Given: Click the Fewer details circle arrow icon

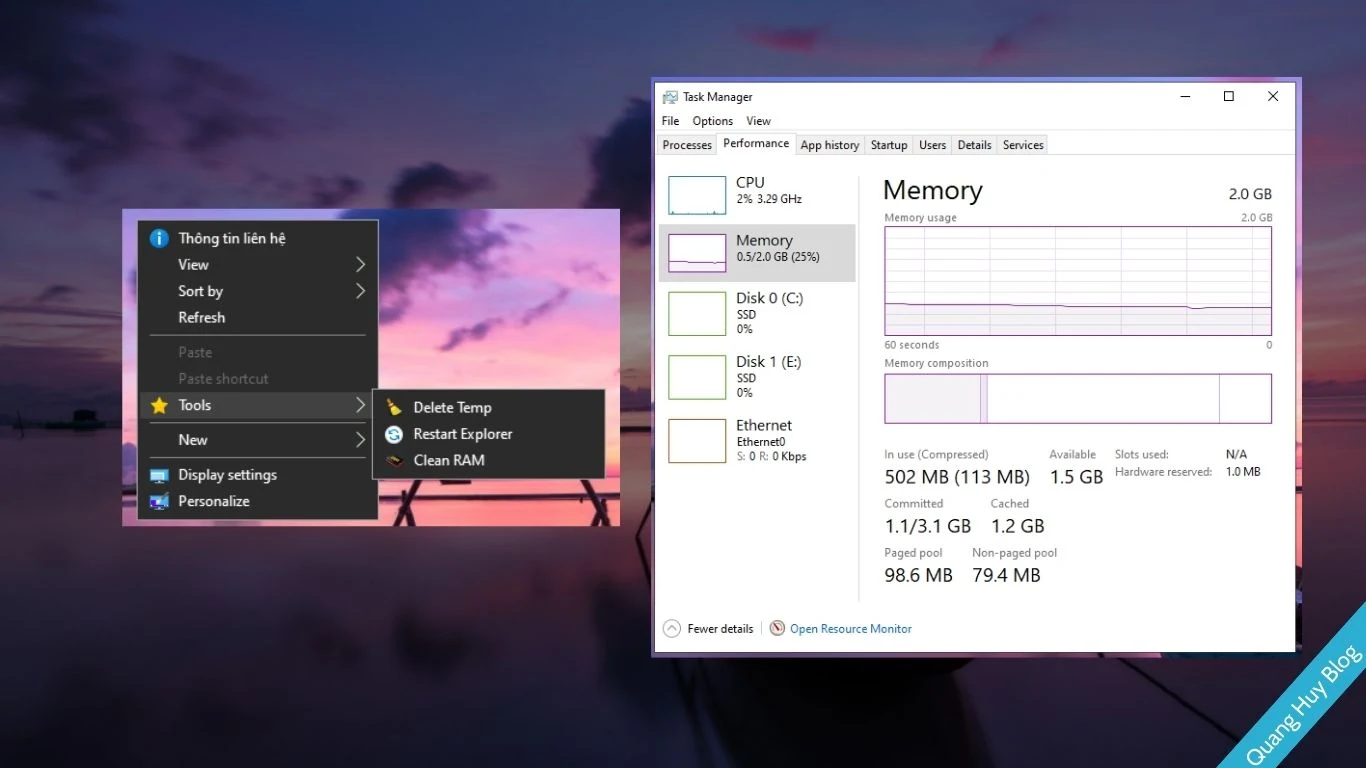Looking at the screenshot, I should [672, 628].
